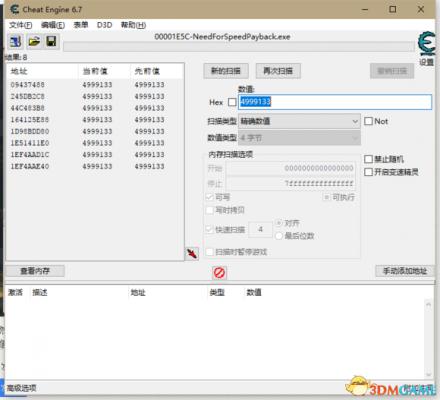440x400 pixels.
Task: Click the value input field with 4999133
Action: (335, 102)
